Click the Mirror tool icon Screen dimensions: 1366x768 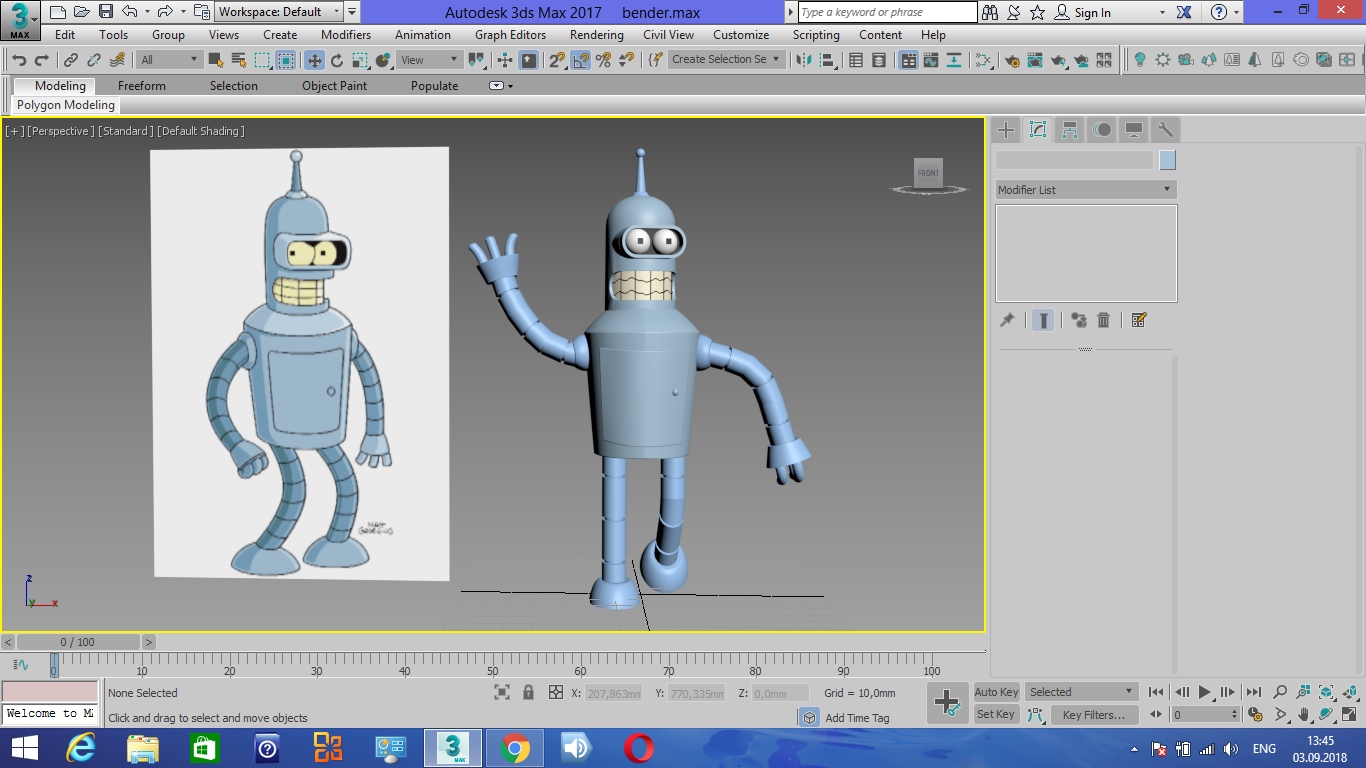coord(803,60)
